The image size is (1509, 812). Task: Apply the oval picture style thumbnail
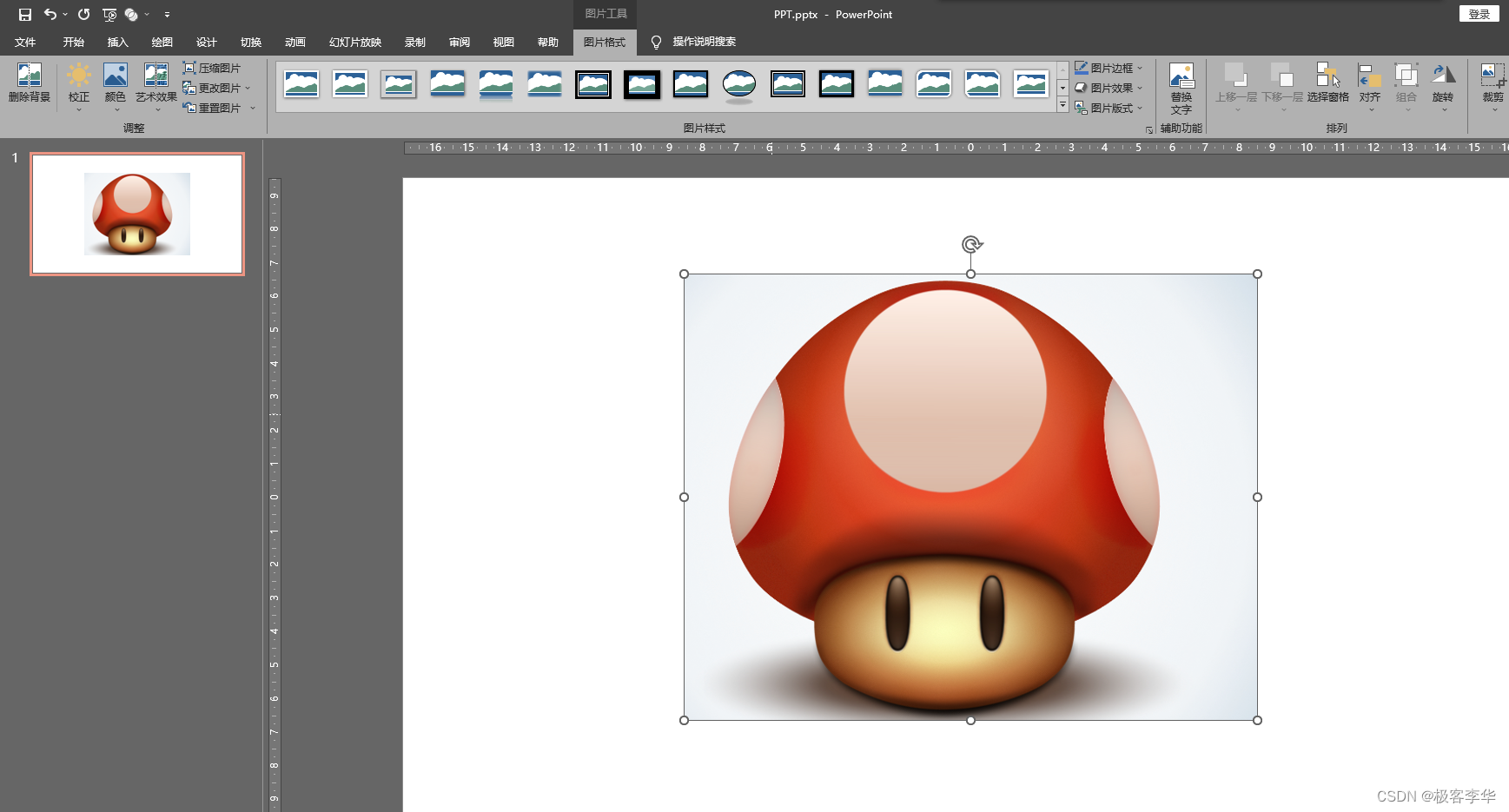point(739,84)
